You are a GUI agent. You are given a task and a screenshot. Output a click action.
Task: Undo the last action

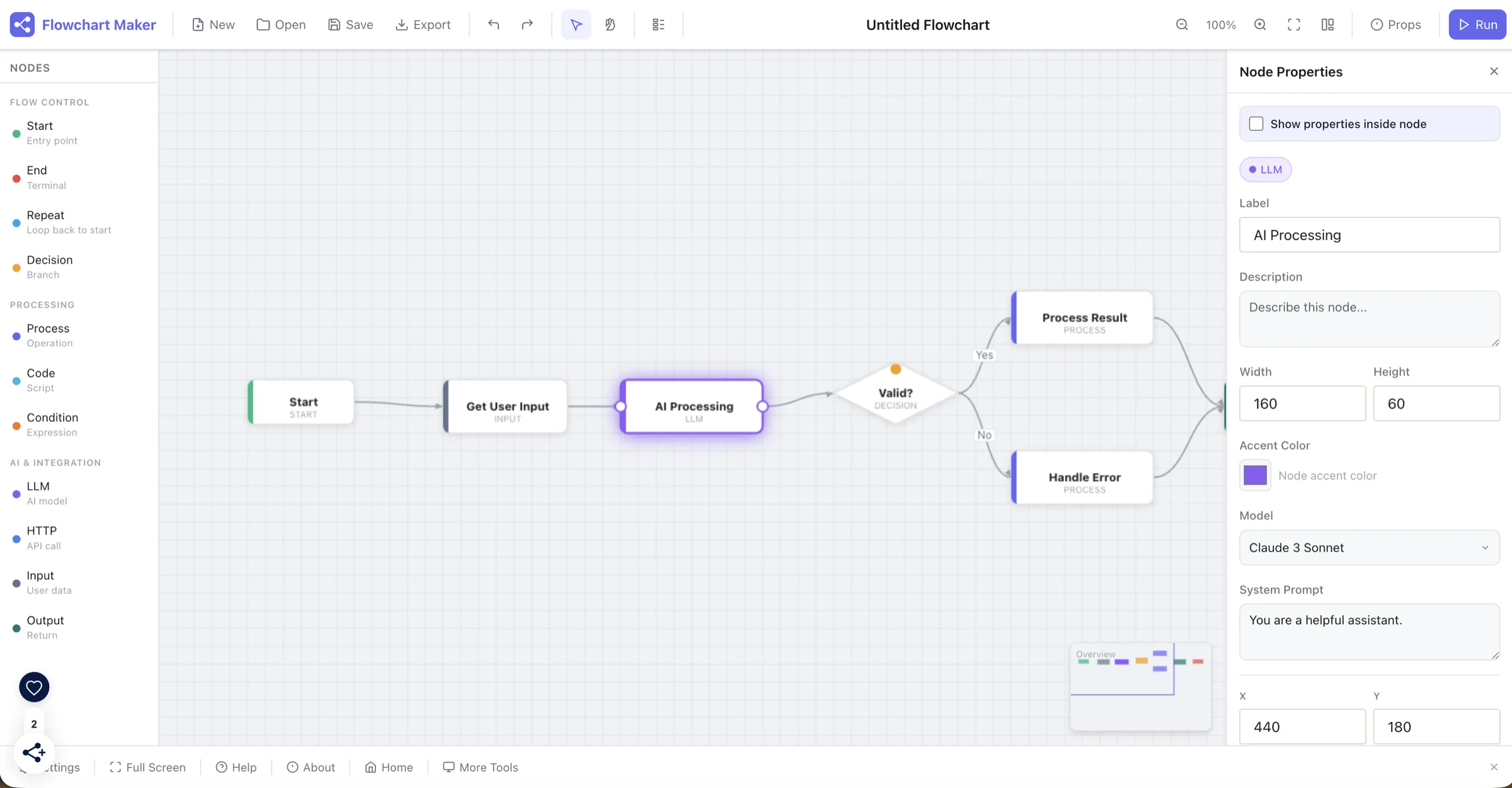point(493,25)
